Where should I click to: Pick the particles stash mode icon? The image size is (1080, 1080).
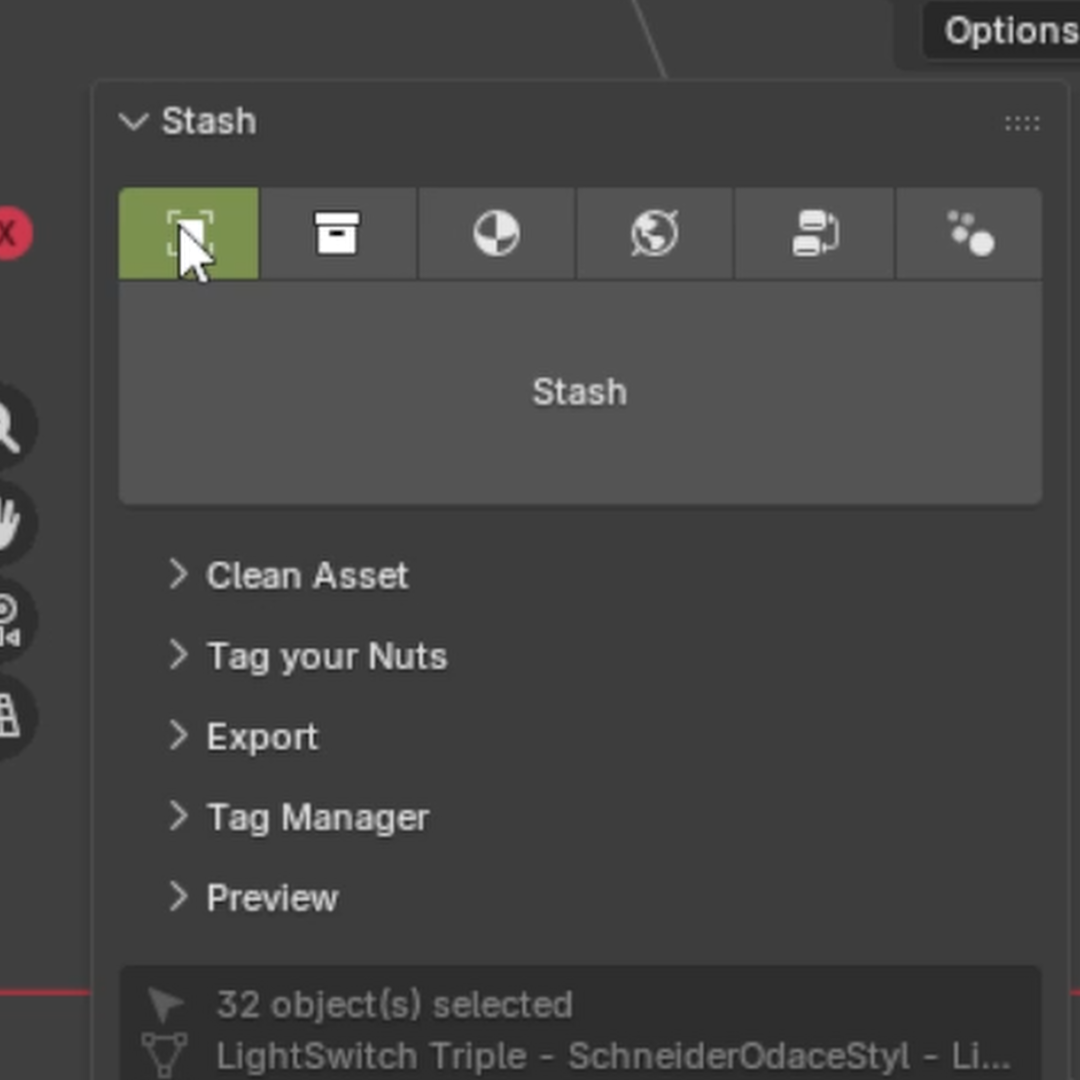click(x=970, y=233)
